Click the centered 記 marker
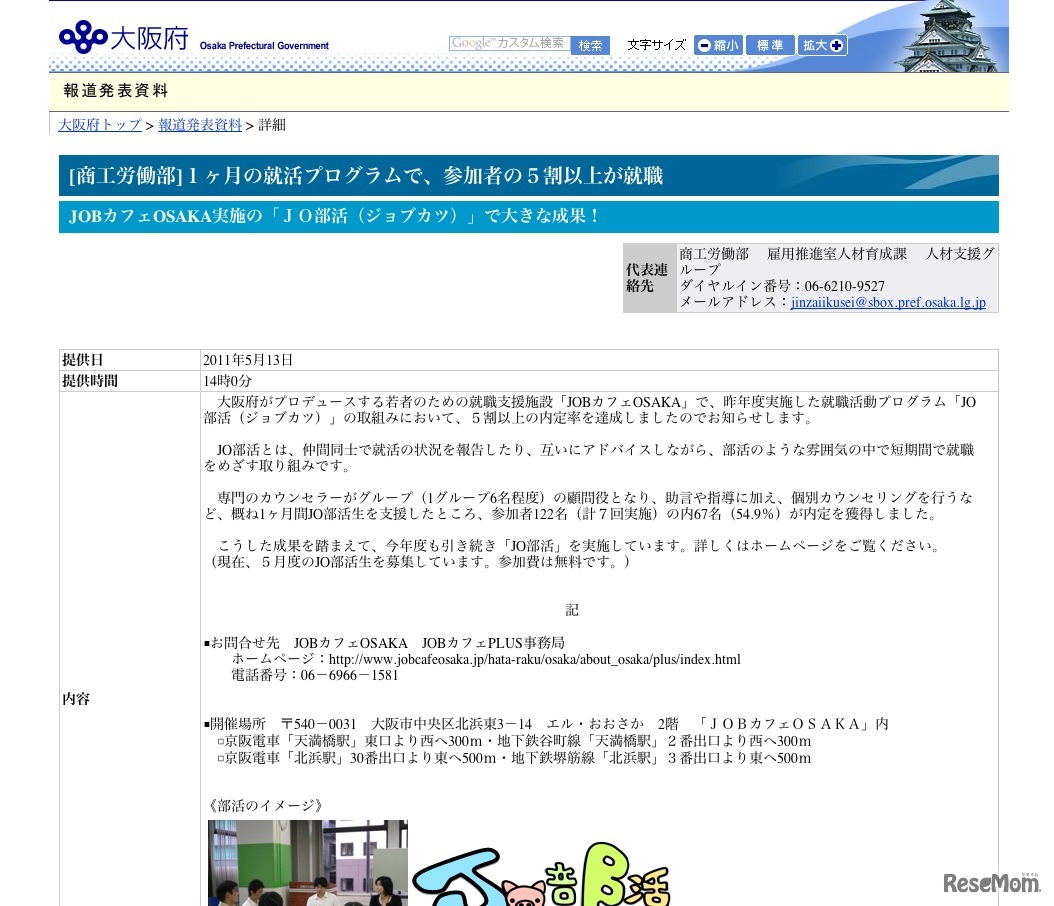 pyautogui.click(x=571, y=610)
